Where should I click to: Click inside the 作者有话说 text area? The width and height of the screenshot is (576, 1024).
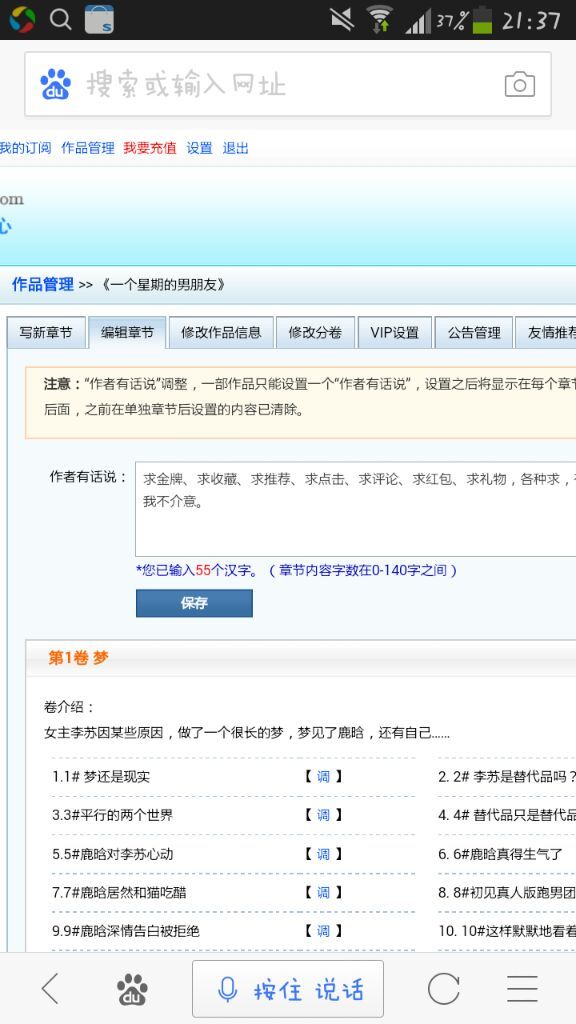[355, 509]
